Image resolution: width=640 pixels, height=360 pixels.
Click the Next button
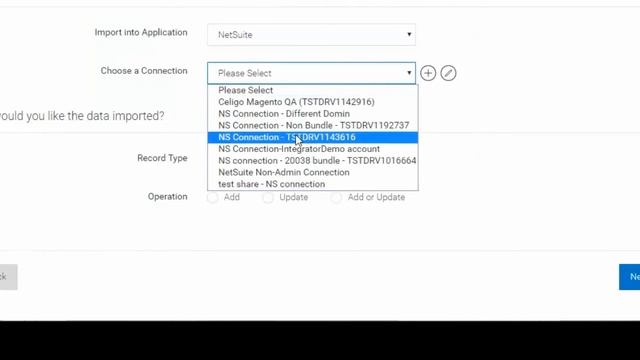click(x=629, y=277)
